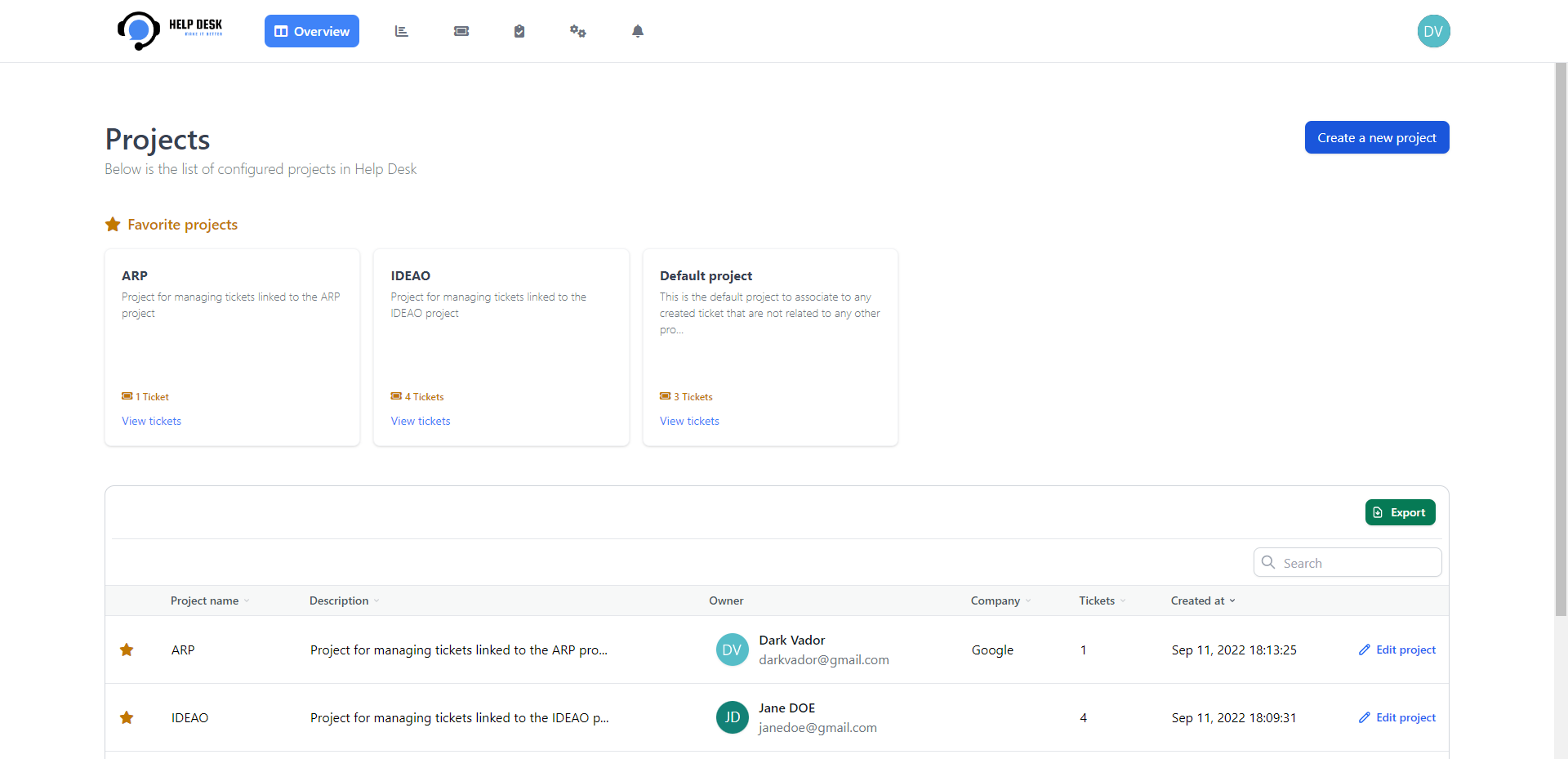Click Create a new project button
Screen dimensions: 1568x759
[1376, 137]
